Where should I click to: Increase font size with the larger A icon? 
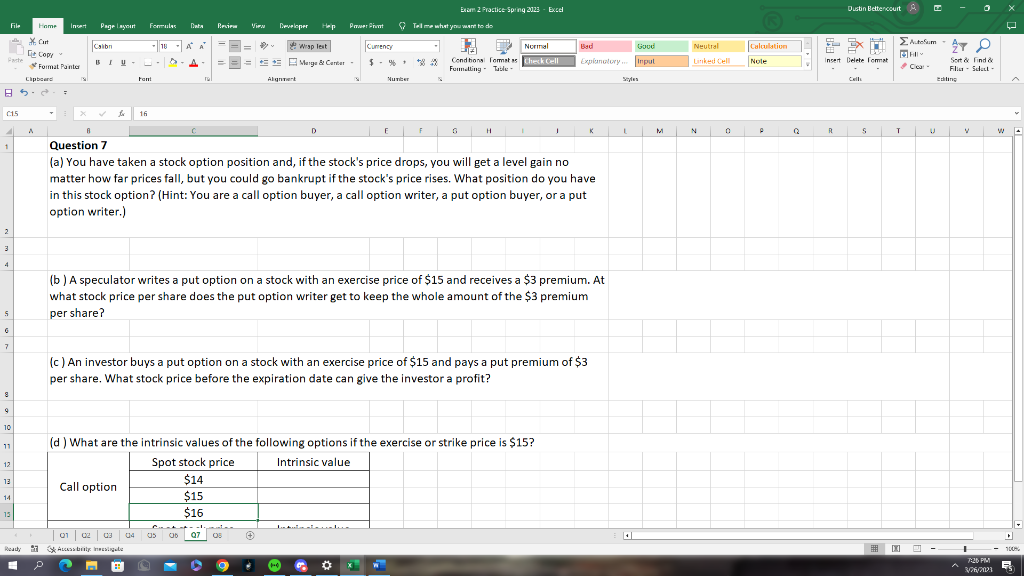189,46
